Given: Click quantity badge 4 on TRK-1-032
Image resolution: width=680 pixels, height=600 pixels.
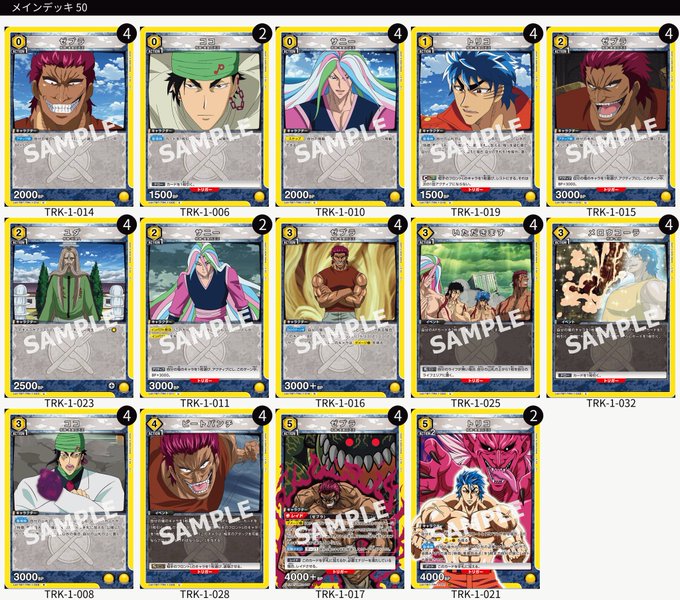Looking at the screenshot, I should click(669, 225).
